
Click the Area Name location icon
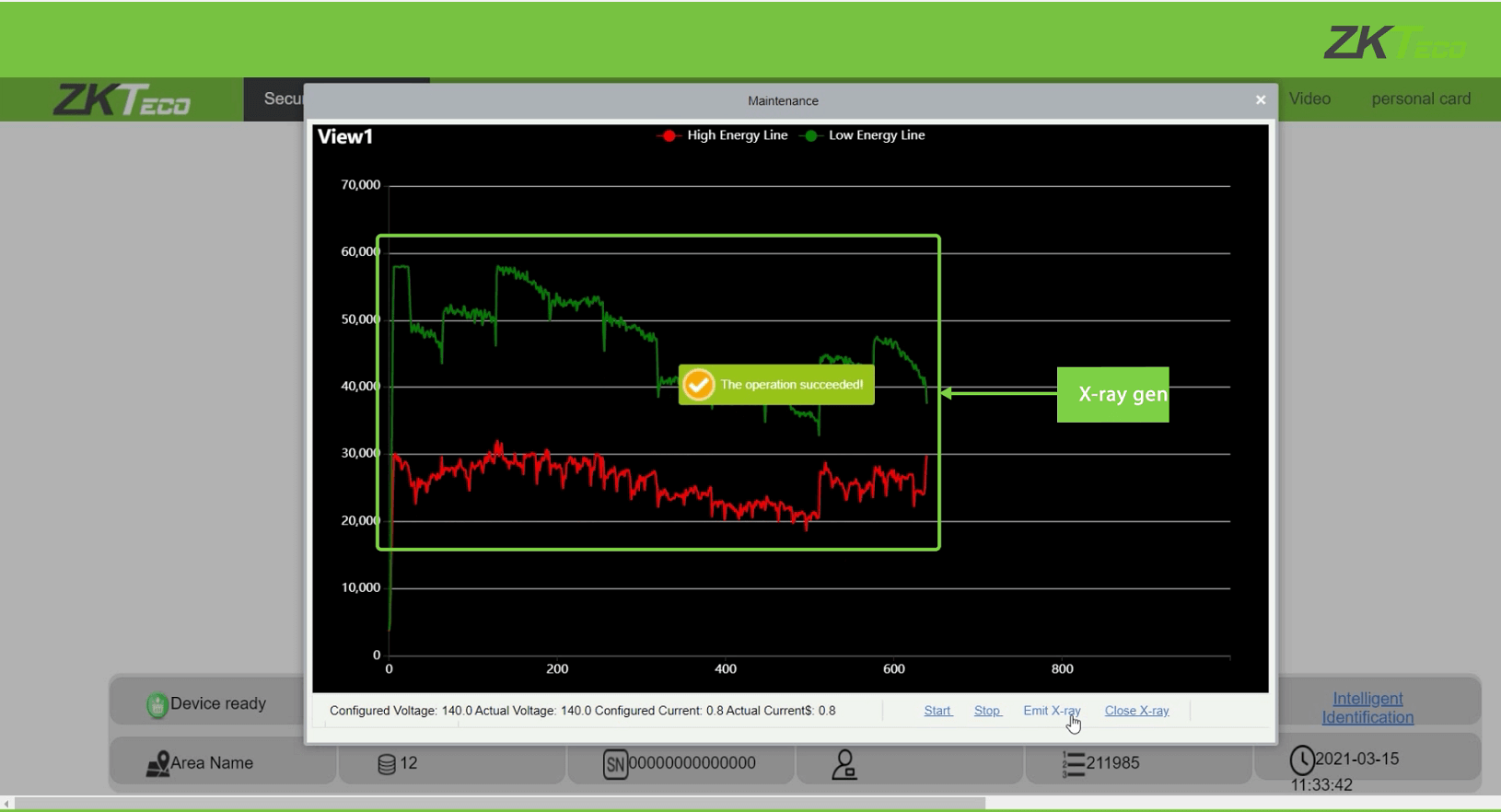[x=157, y=764]
